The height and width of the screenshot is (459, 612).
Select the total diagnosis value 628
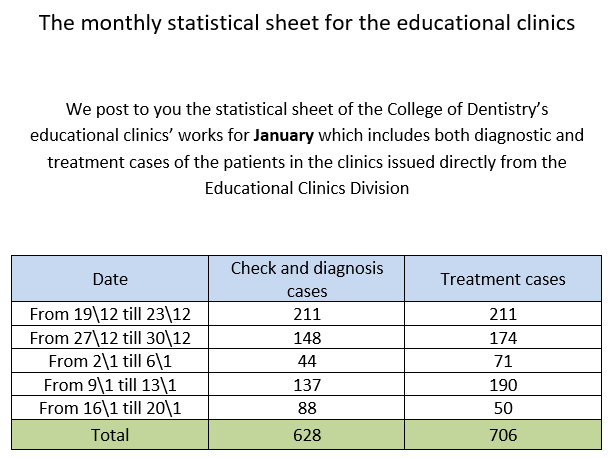point(307,435)
